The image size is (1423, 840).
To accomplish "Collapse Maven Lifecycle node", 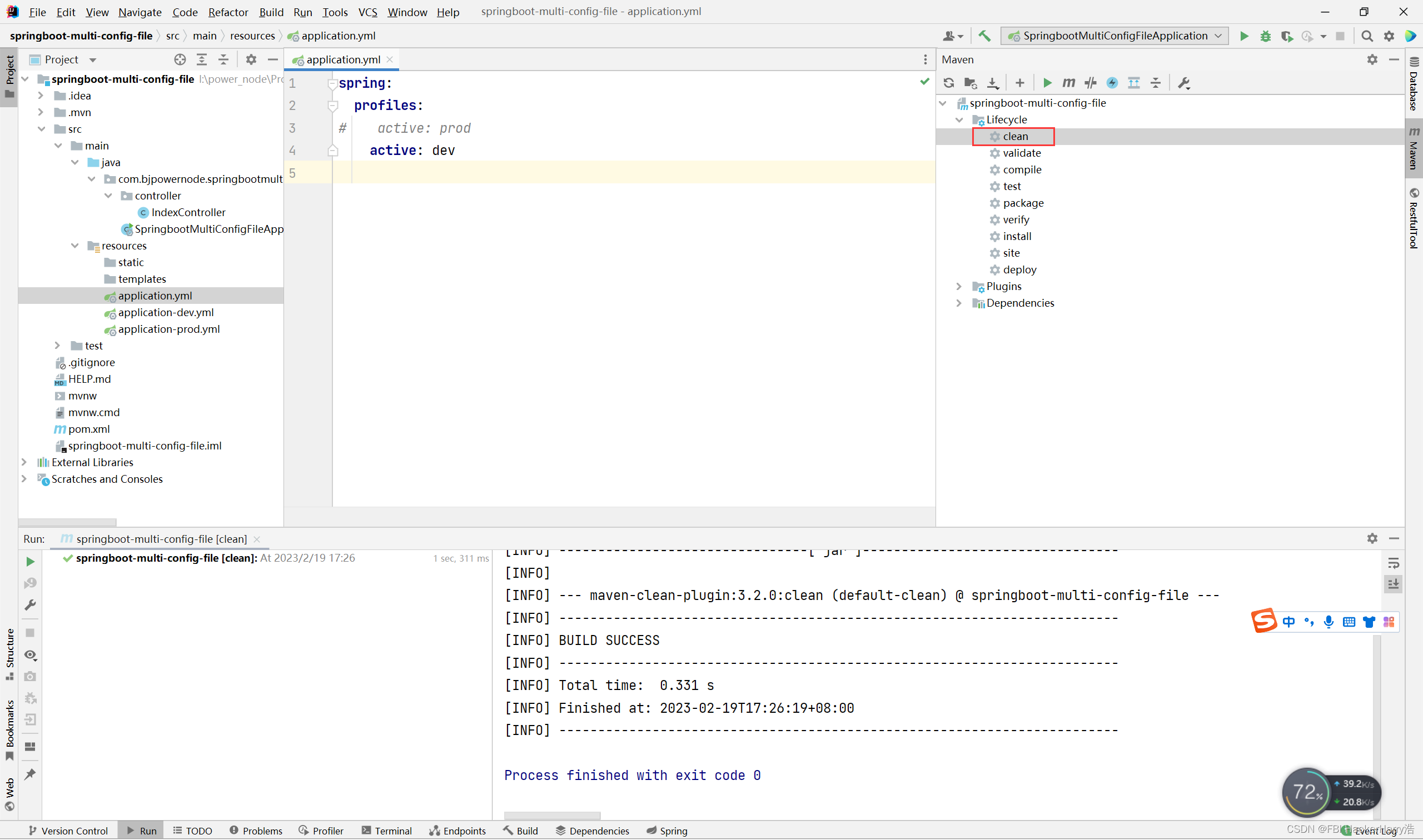I will [x=959, y=119].
